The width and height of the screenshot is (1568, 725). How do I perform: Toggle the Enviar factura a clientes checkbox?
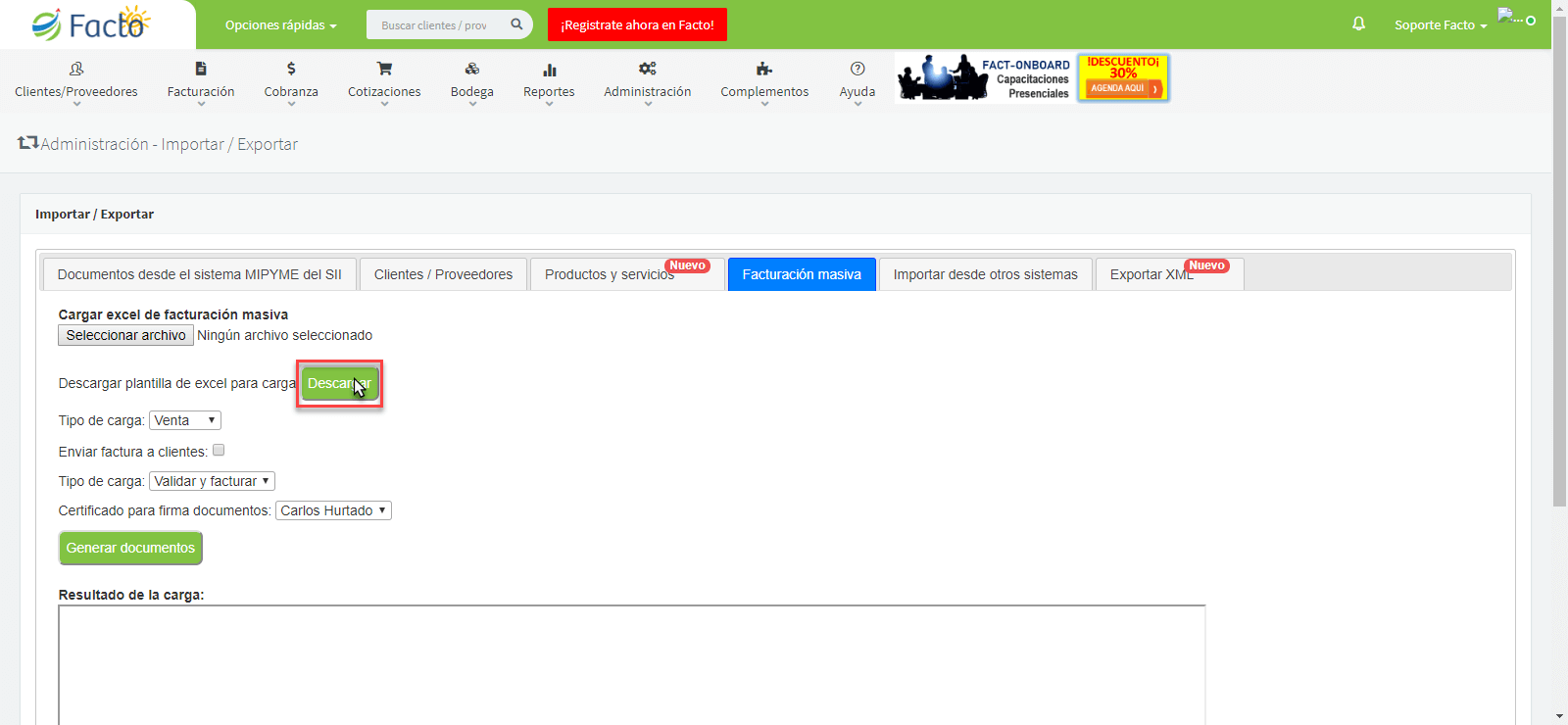[219, 451]
